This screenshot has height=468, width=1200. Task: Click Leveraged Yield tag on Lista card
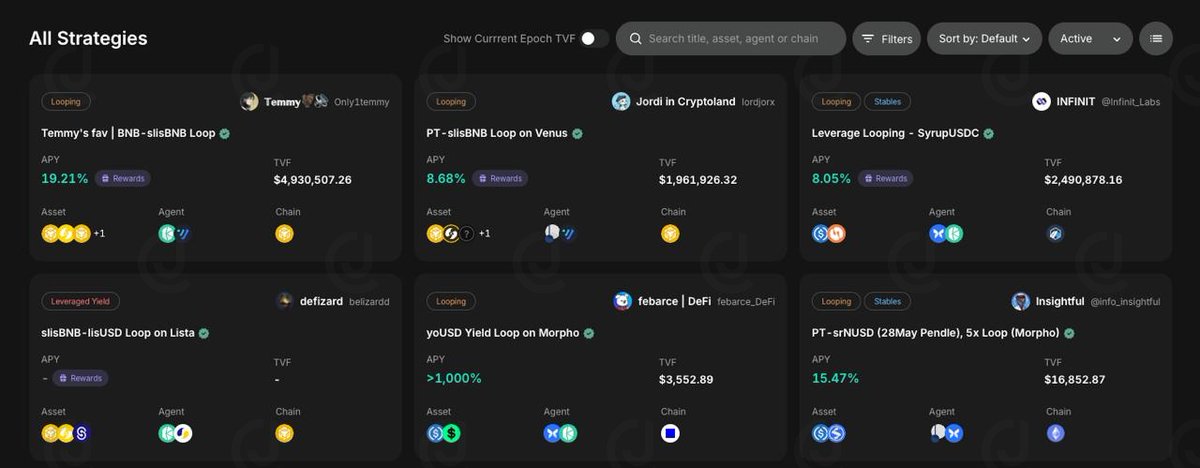point(81,301)
